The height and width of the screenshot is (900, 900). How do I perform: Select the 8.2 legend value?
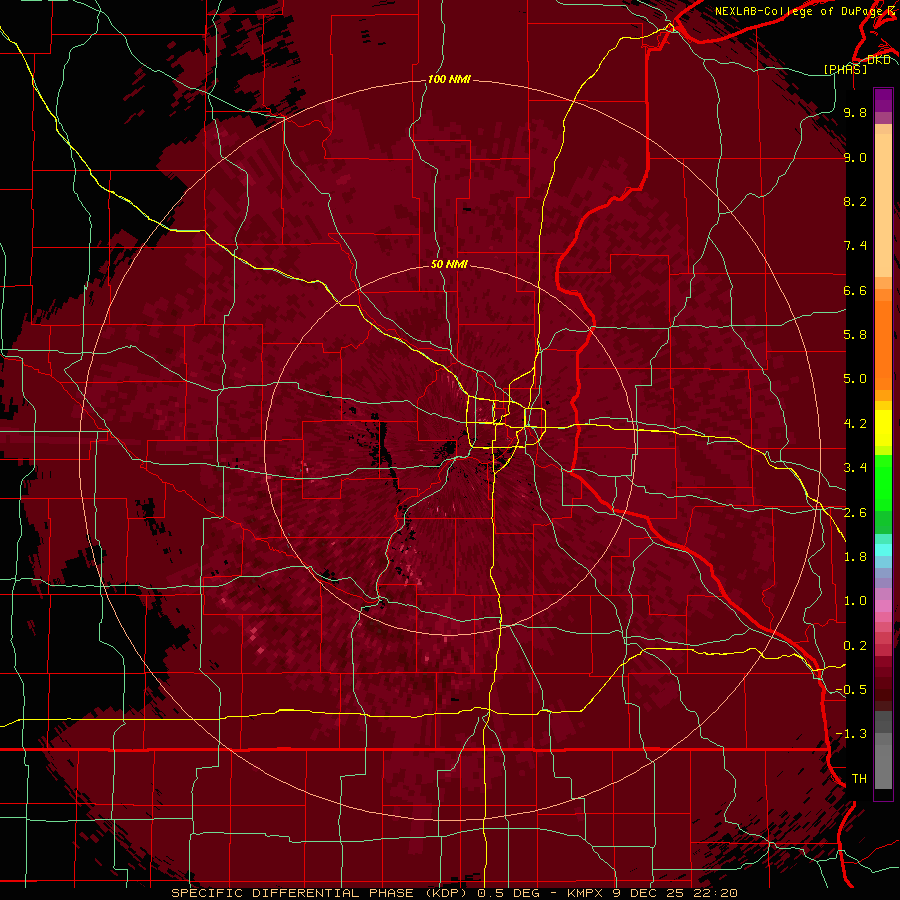click(x=855, y=201)
